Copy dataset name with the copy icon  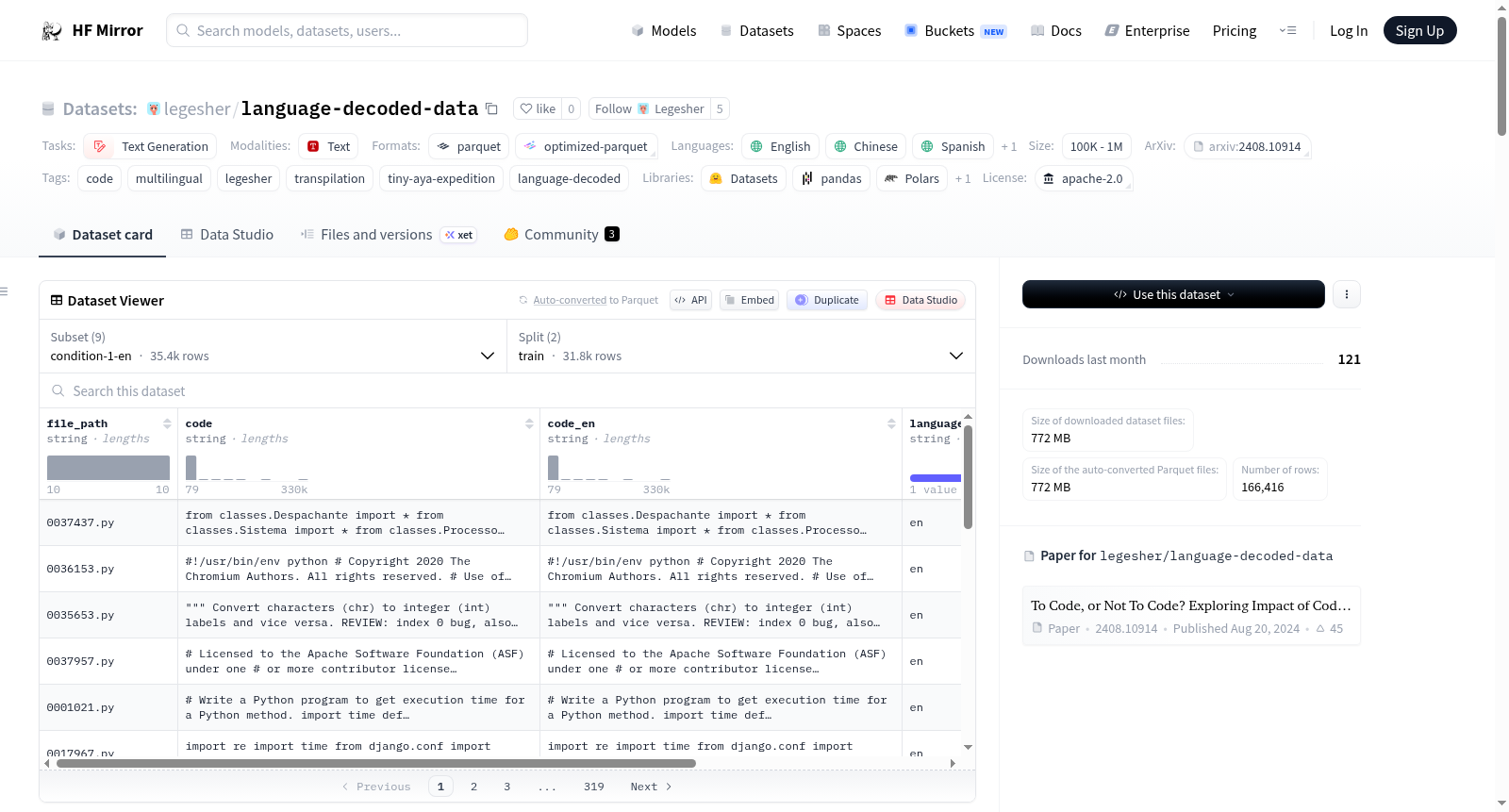click(491, 108)
